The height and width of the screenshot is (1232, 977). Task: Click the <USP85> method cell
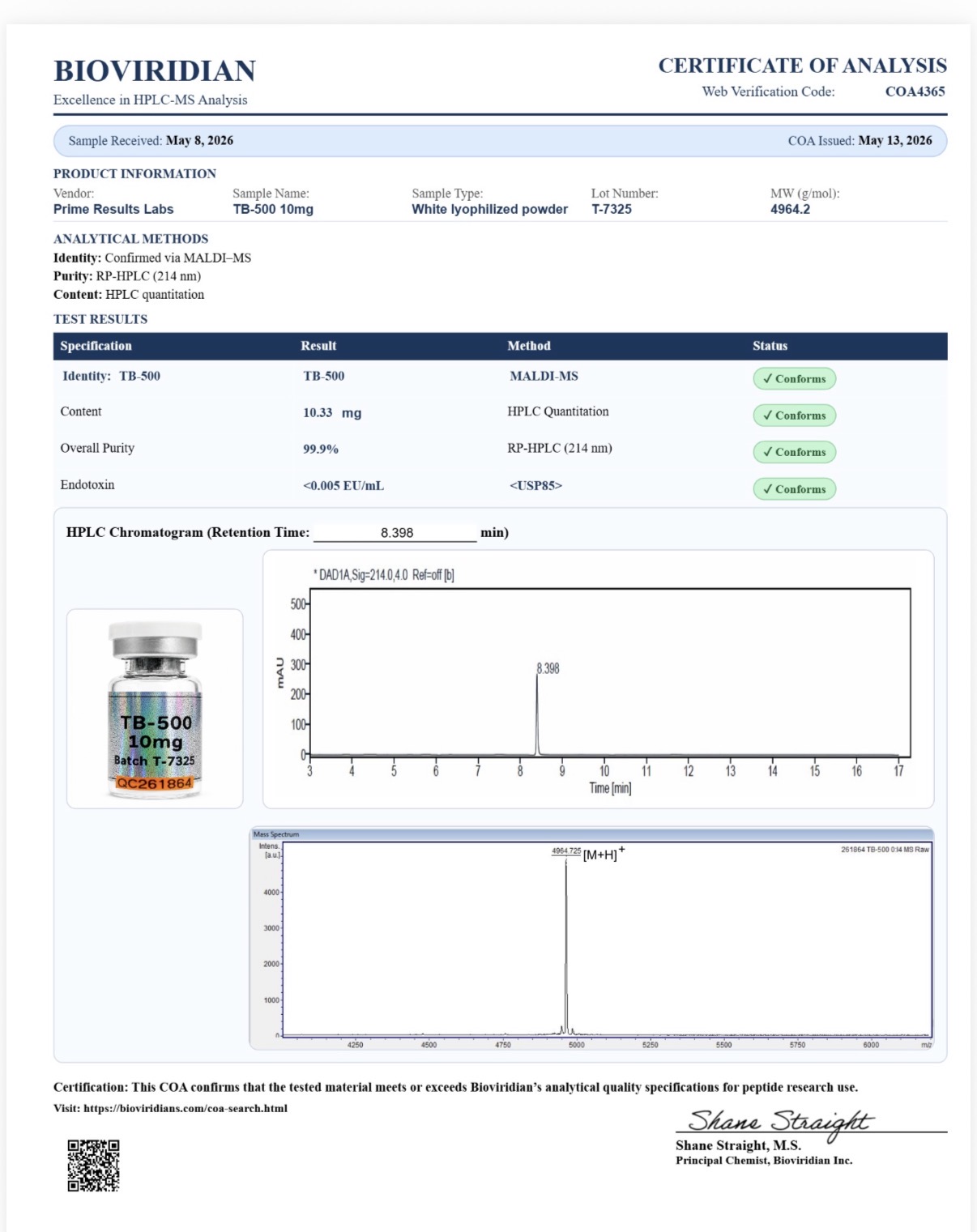tap(535, 485)
